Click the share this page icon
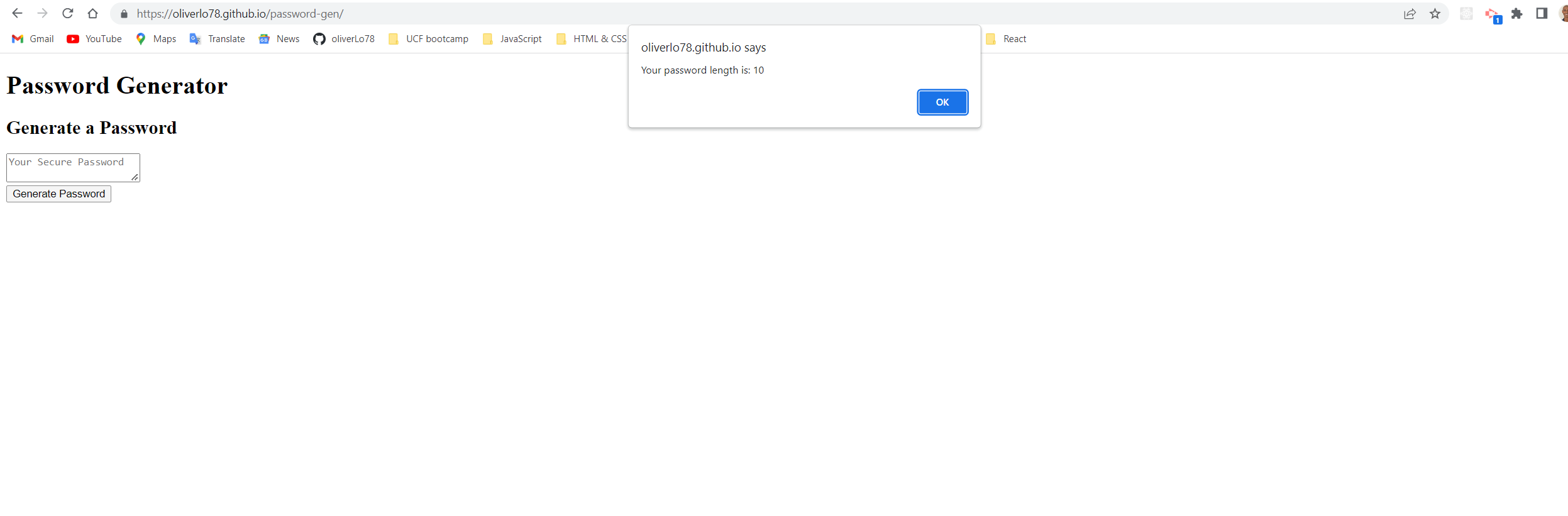The image size is (1568, 516). click(1410, 13)
